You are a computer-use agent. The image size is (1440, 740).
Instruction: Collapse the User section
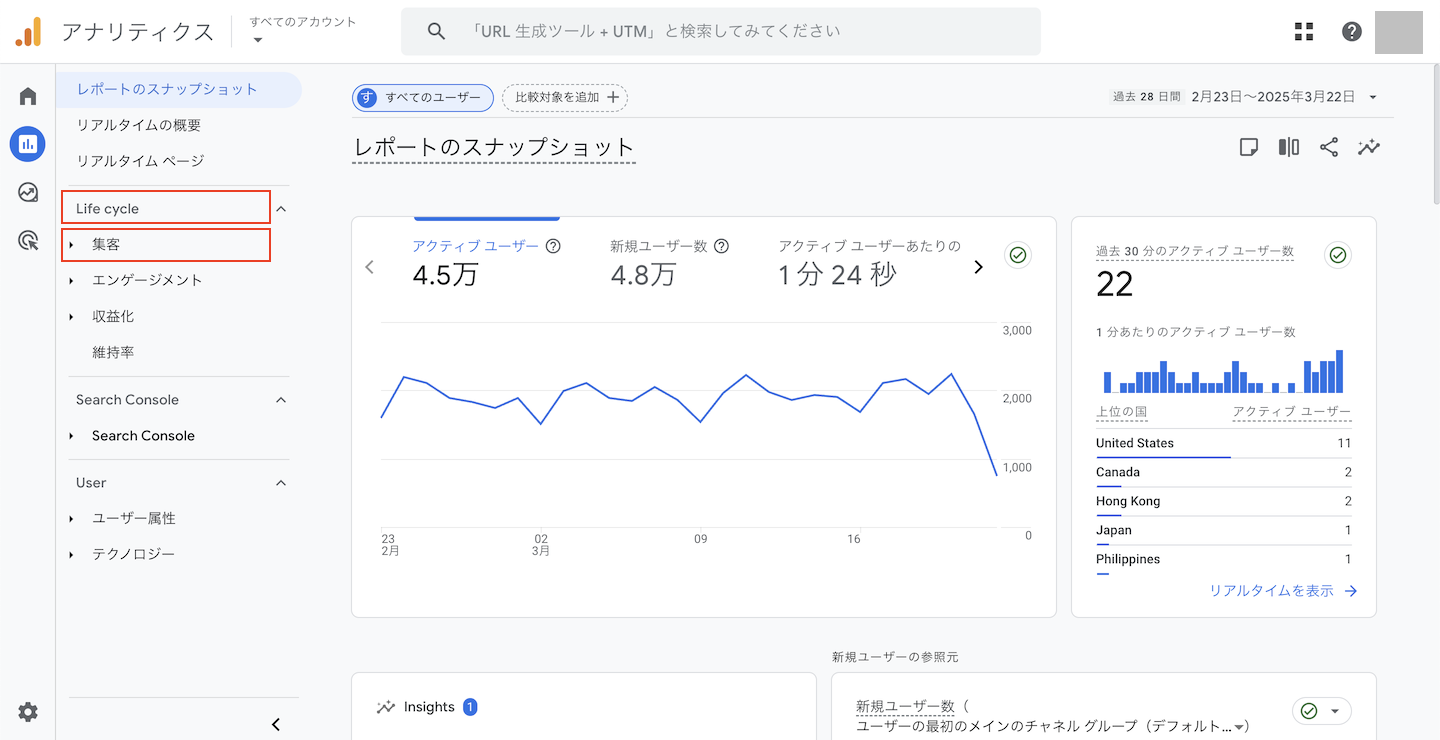[281, 483]
